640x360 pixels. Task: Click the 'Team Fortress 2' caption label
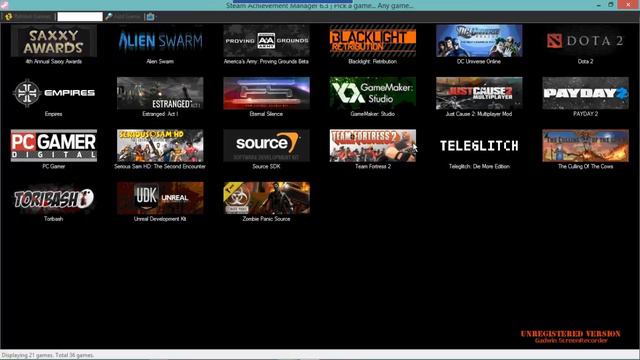(x=373, y=167)
